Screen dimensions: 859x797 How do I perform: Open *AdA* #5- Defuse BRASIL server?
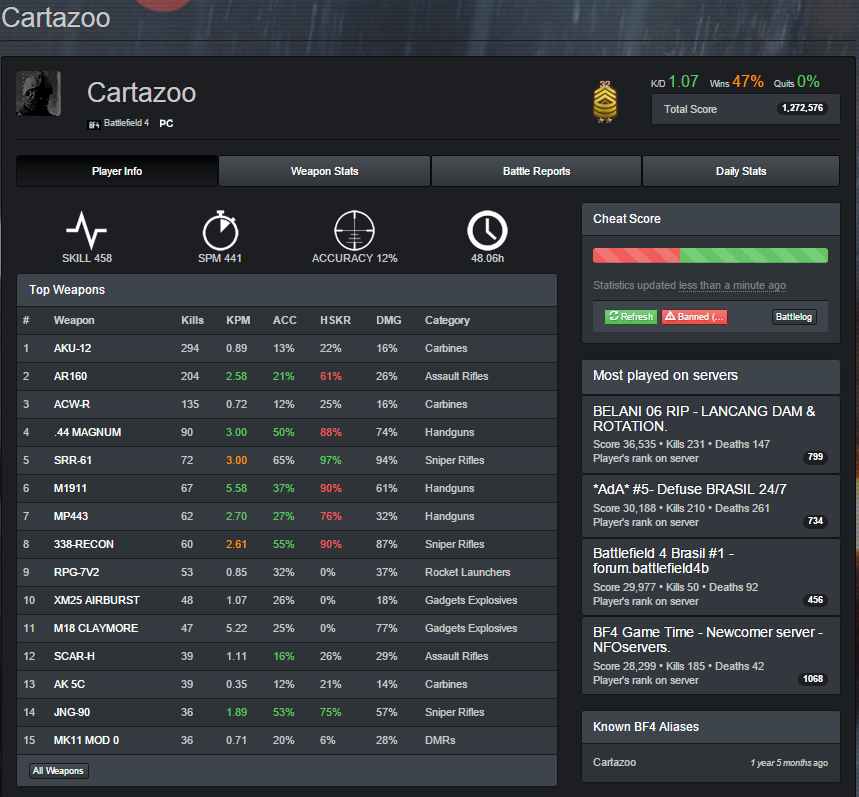(x=711, y=506)
